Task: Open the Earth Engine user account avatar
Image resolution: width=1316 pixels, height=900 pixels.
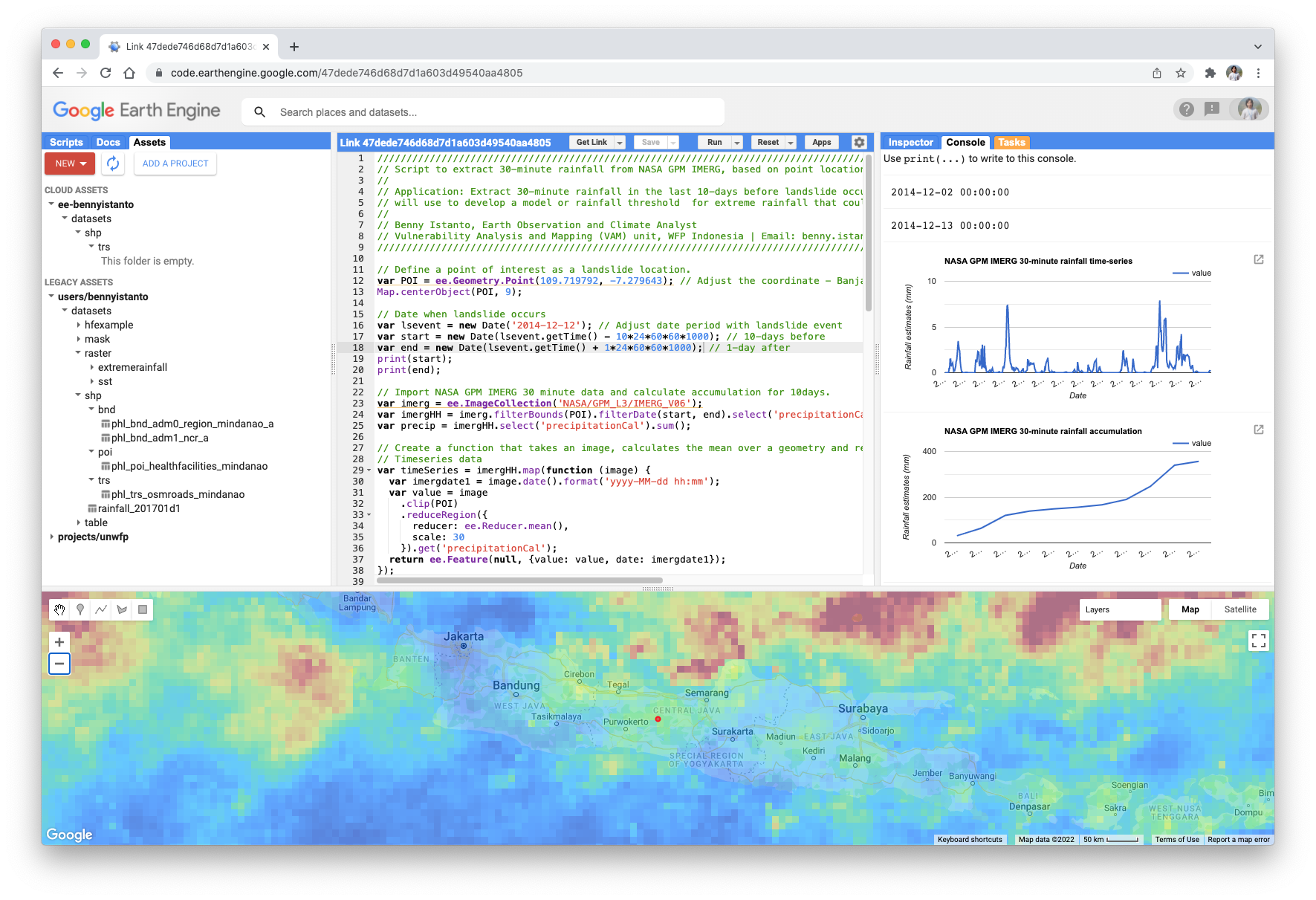Action: tap(1250, 109)
